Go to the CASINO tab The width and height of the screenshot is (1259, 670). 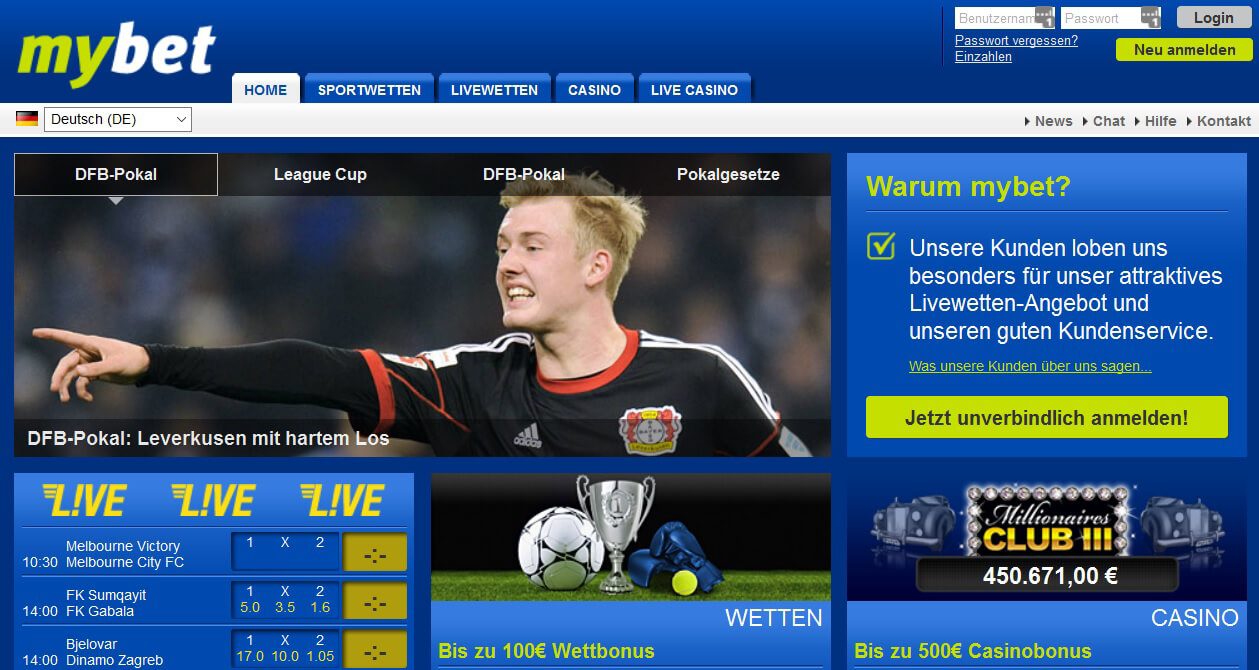594,89
